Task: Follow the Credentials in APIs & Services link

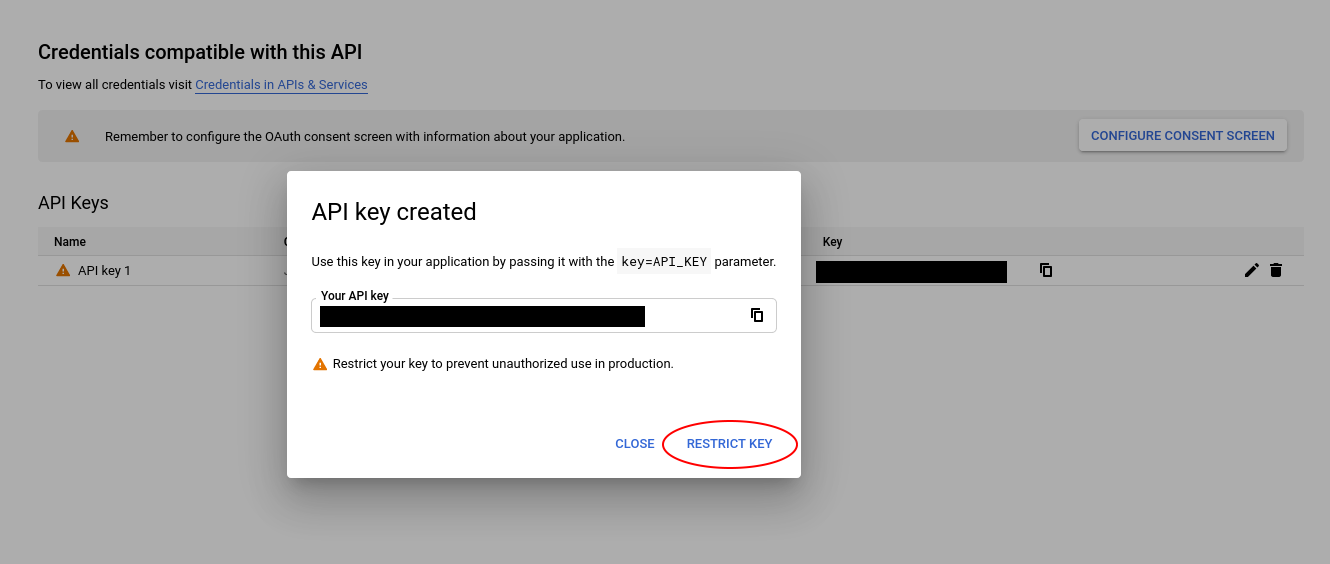Action: tap(281, 85)
